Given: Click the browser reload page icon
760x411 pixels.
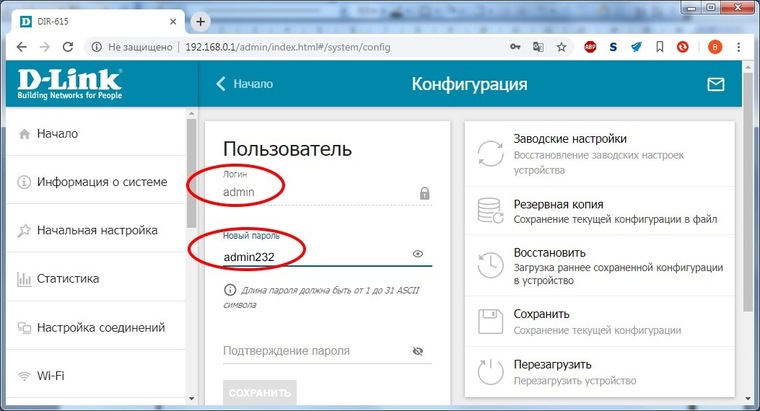Looking at the screenshot, I should (x=69, y=47).
